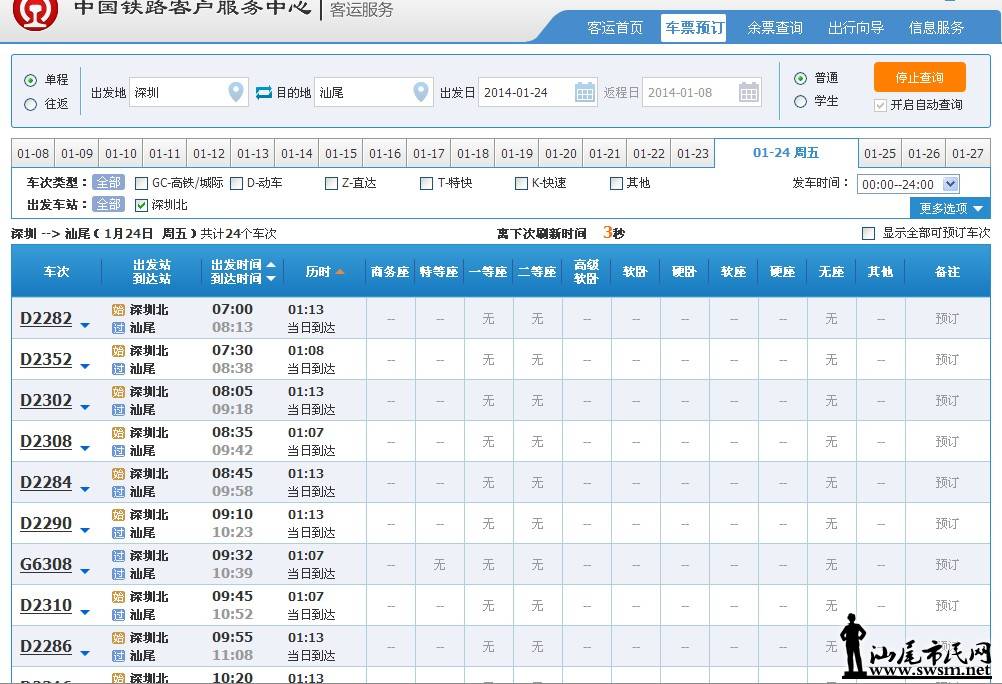
Task: Switch to 01-23 date tab
Action: tap(693, 153)
